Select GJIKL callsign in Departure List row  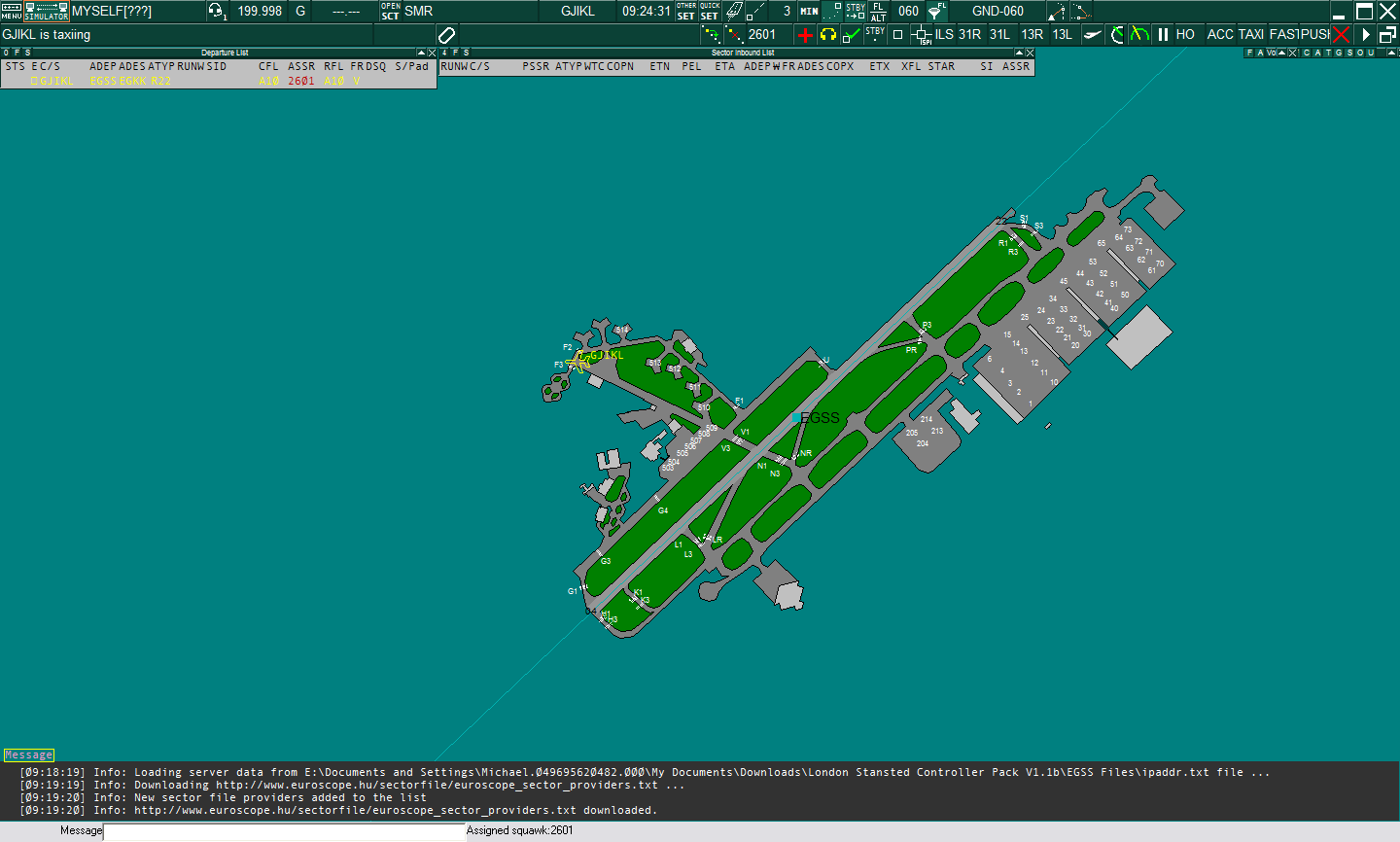(56, 81)
